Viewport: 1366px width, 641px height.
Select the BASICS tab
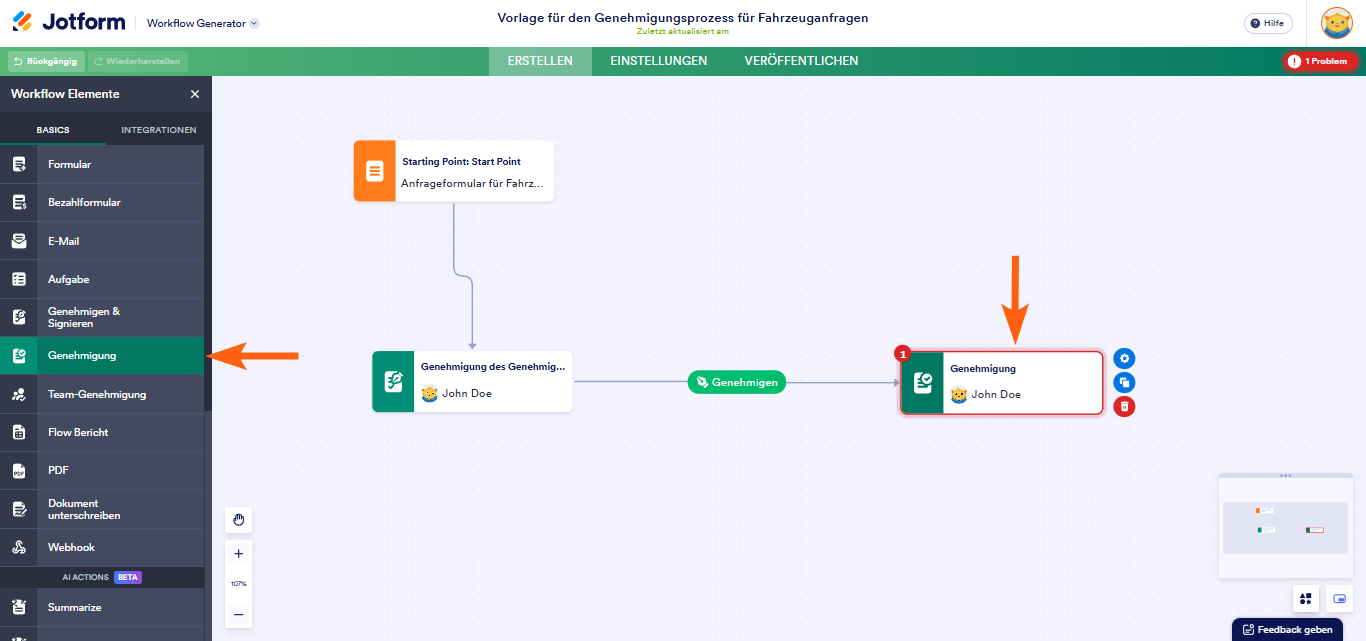pyautogui.click(x=53, y=130)
